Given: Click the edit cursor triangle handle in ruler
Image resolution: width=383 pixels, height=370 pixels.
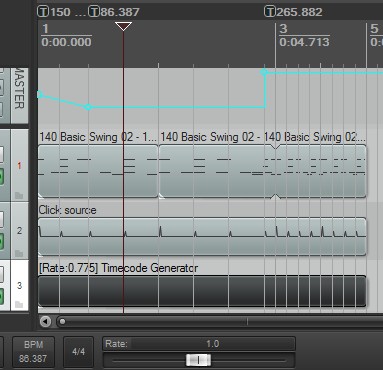Looking at the screenshot, I should (123, 26).
